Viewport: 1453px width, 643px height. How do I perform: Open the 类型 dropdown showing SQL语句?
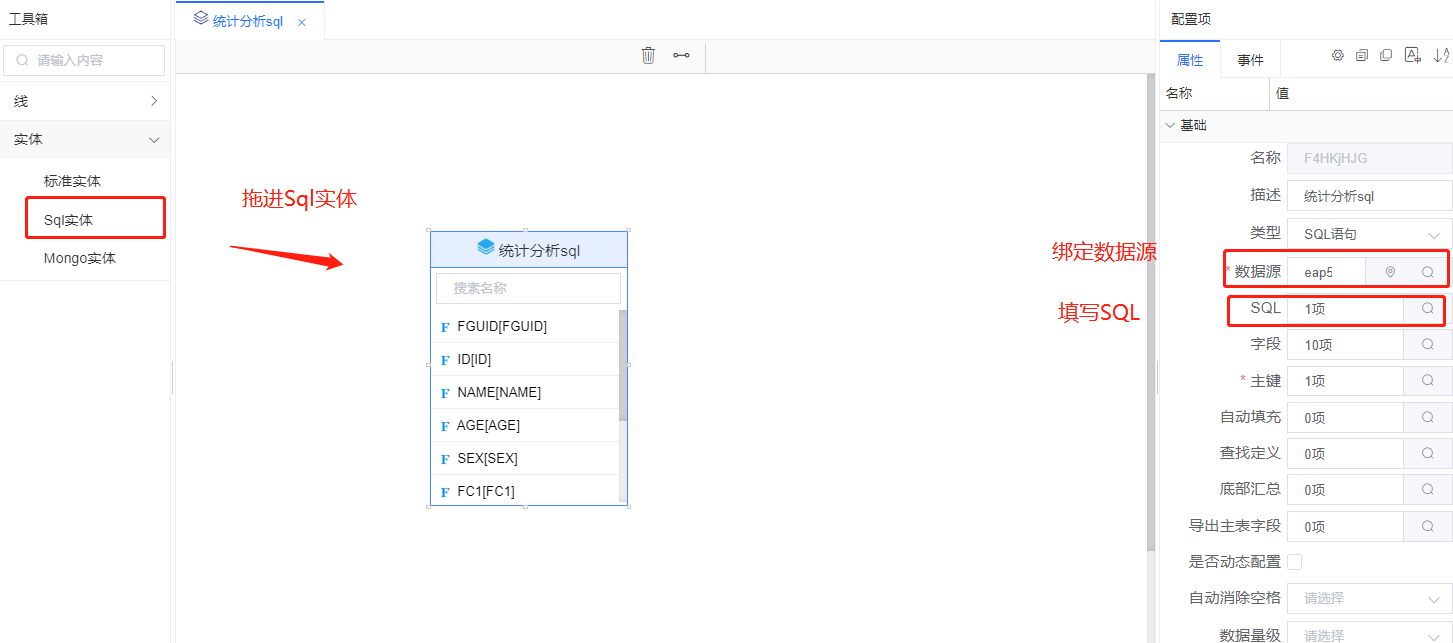tap(1369, 234)
